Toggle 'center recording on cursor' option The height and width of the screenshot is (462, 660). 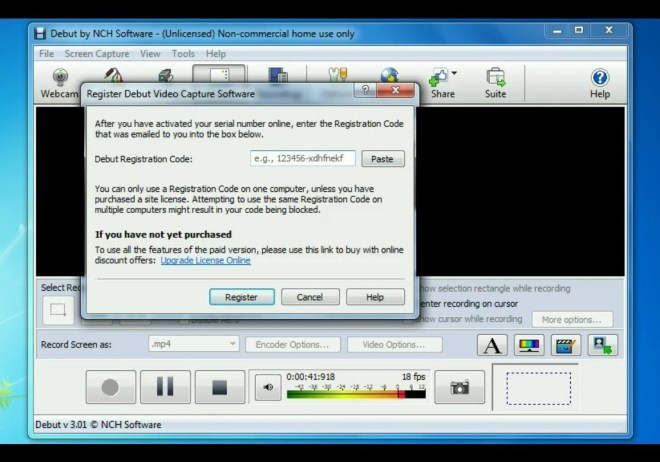coord(468,304)
